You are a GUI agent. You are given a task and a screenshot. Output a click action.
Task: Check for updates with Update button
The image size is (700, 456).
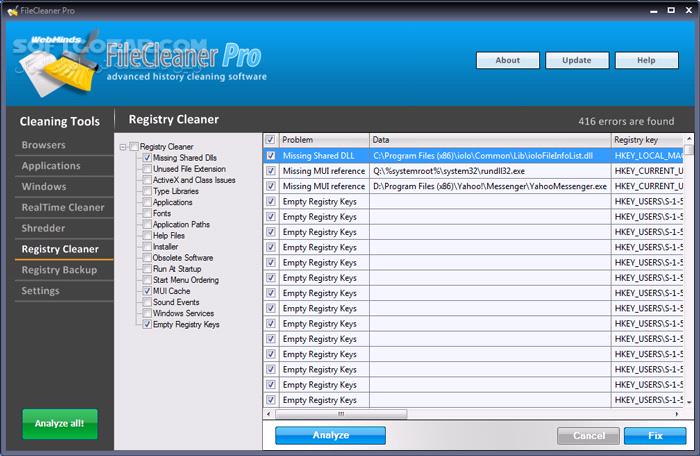pos(577,60)
